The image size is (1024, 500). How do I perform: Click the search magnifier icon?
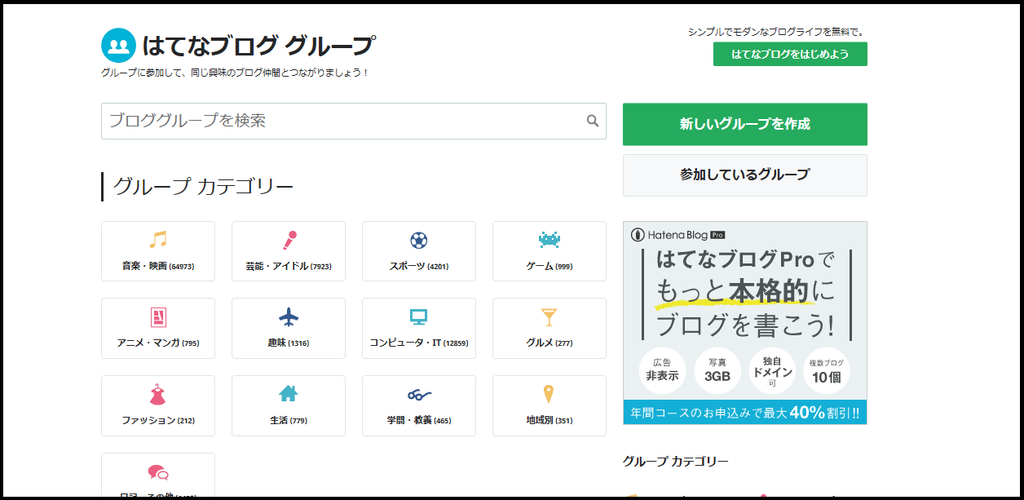point(592,120)
